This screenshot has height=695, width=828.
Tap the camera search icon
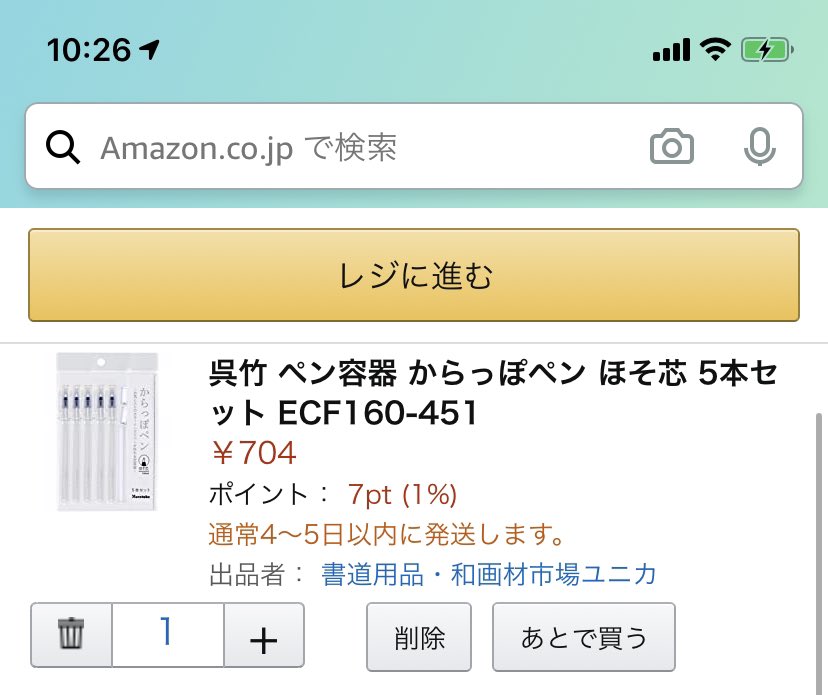pyautogui.click(x=671, y=146)
